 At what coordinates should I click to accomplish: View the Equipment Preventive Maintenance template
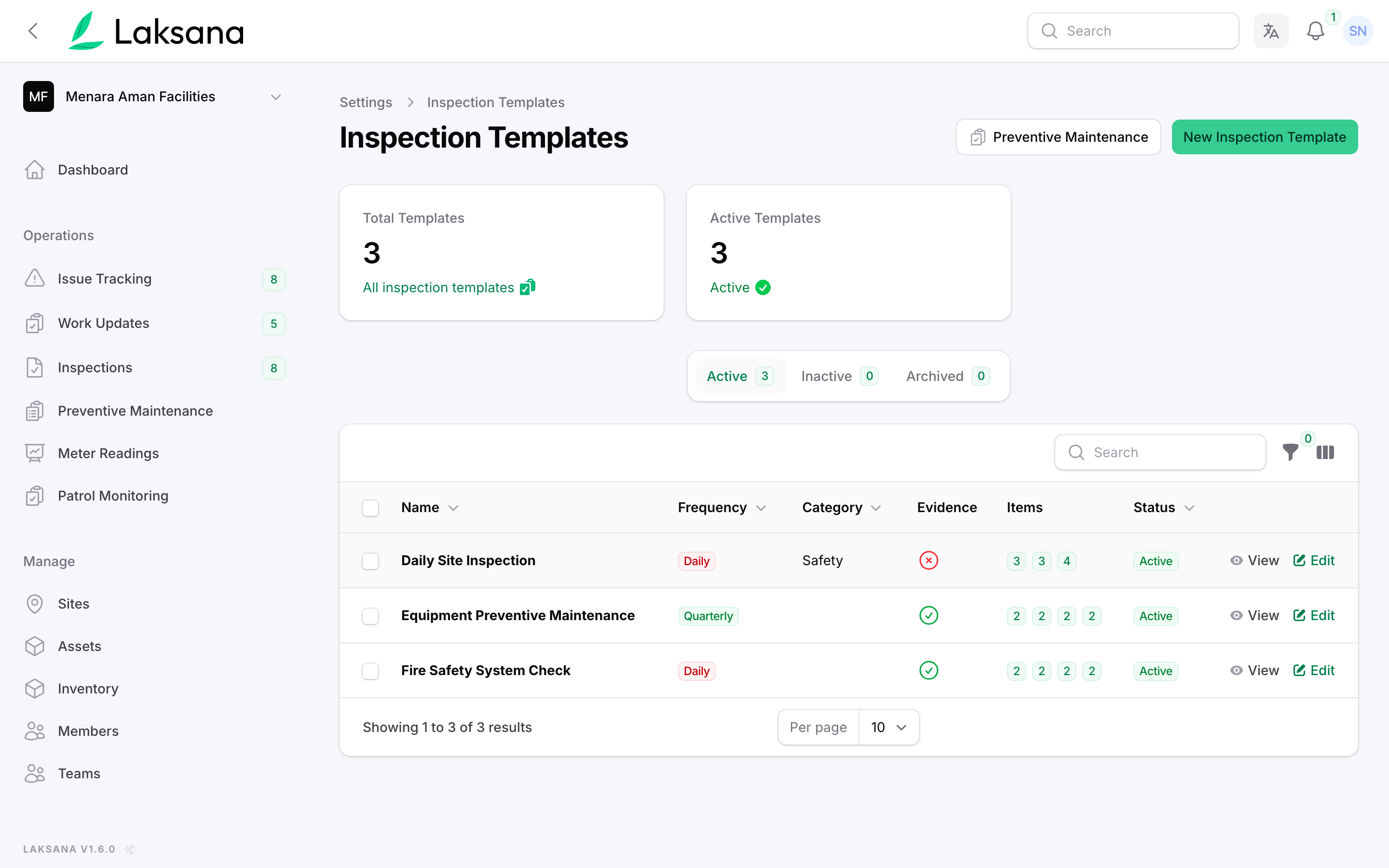click(x=1255, y=615)
